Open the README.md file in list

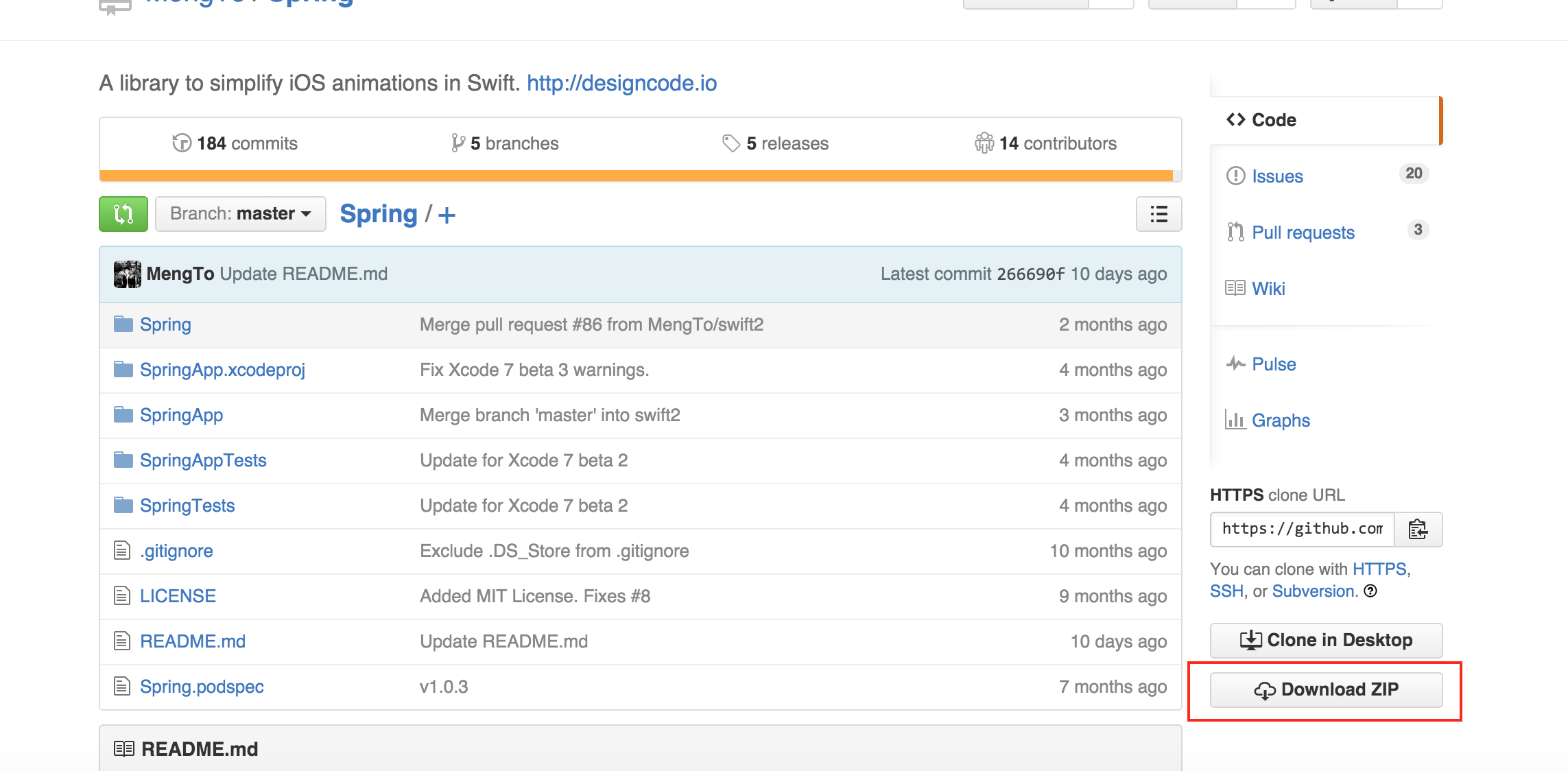[193, 641]
